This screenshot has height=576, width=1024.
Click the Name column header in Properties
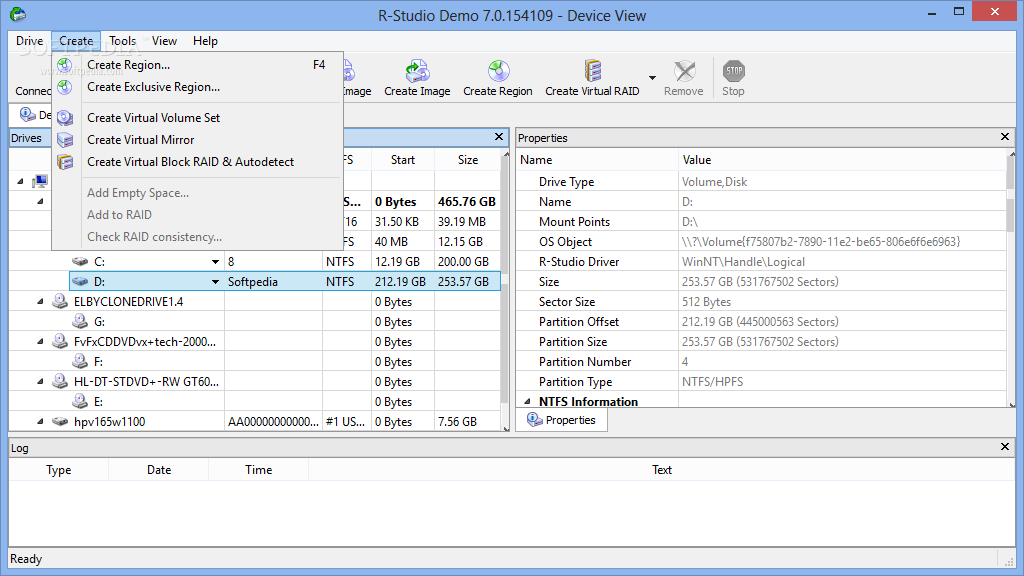[598, 160]
